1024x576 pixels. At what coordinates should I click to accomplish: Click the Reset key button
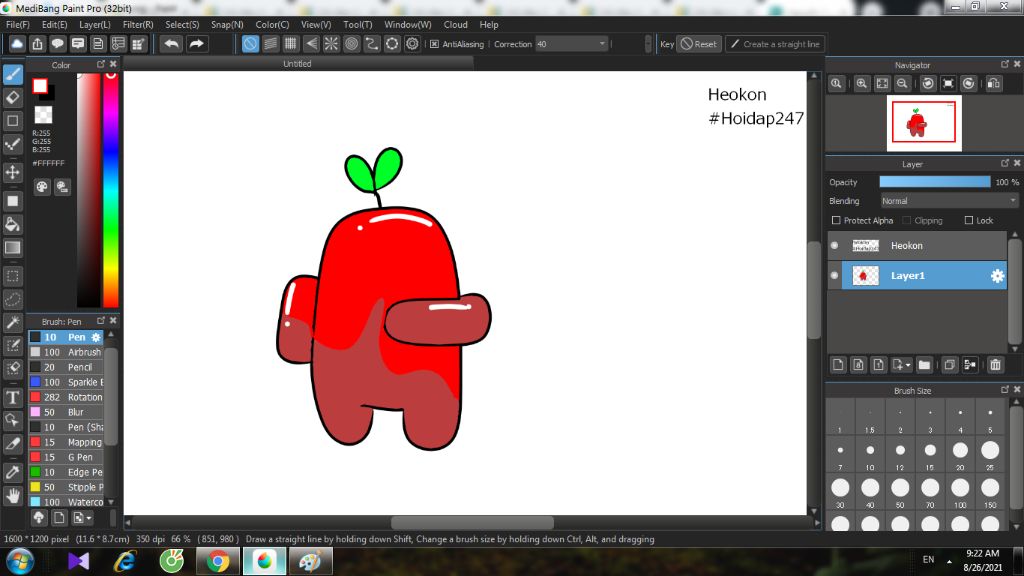coord(699,44)
